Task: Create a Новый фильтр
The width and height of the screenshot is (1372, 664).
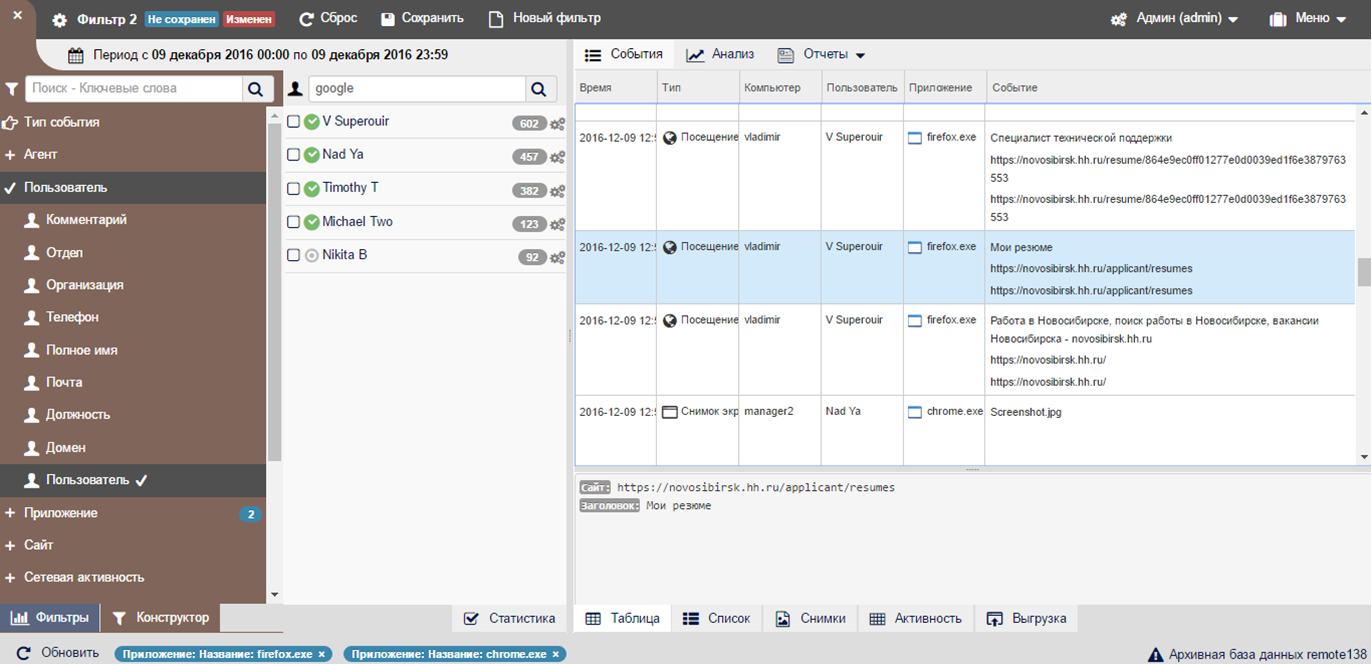Action: coord(545,19)
